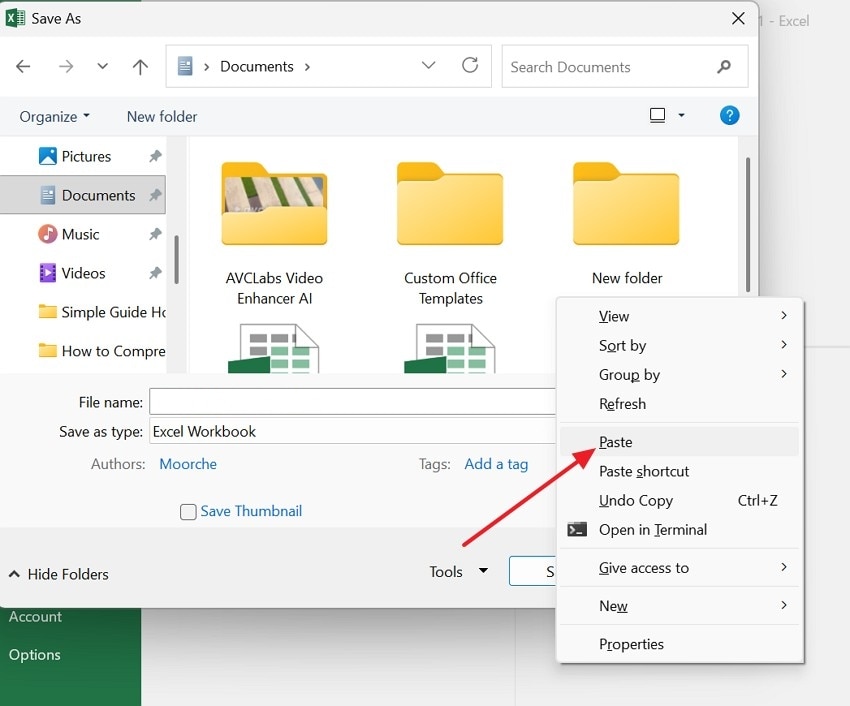Open Properties from the context menu

tap(631, 644)
